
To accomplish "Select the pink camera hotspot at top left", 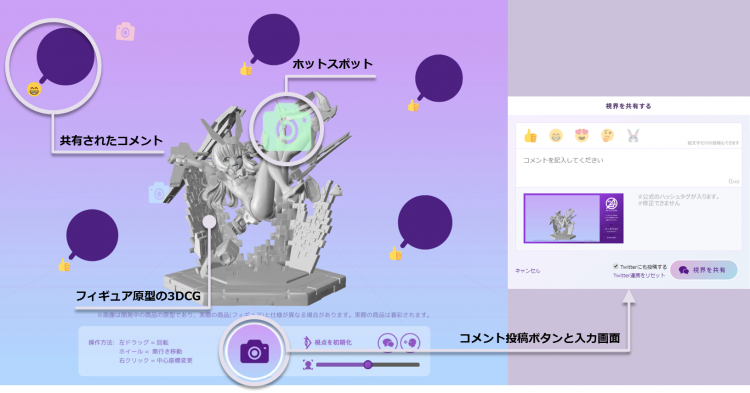I will coord(125,32).
